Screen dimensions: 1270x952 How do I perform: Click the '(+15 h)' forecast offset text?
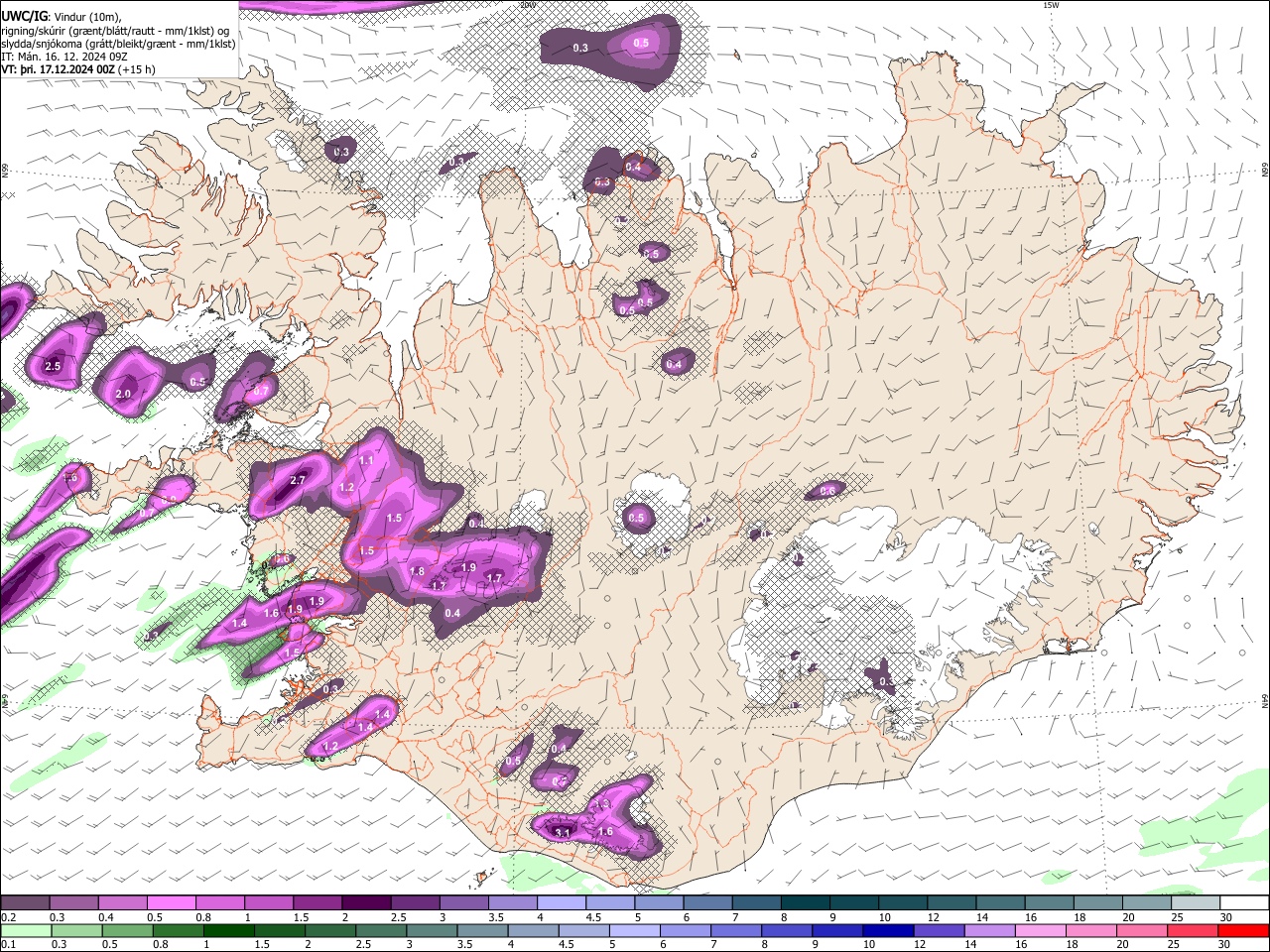[136, 69]
